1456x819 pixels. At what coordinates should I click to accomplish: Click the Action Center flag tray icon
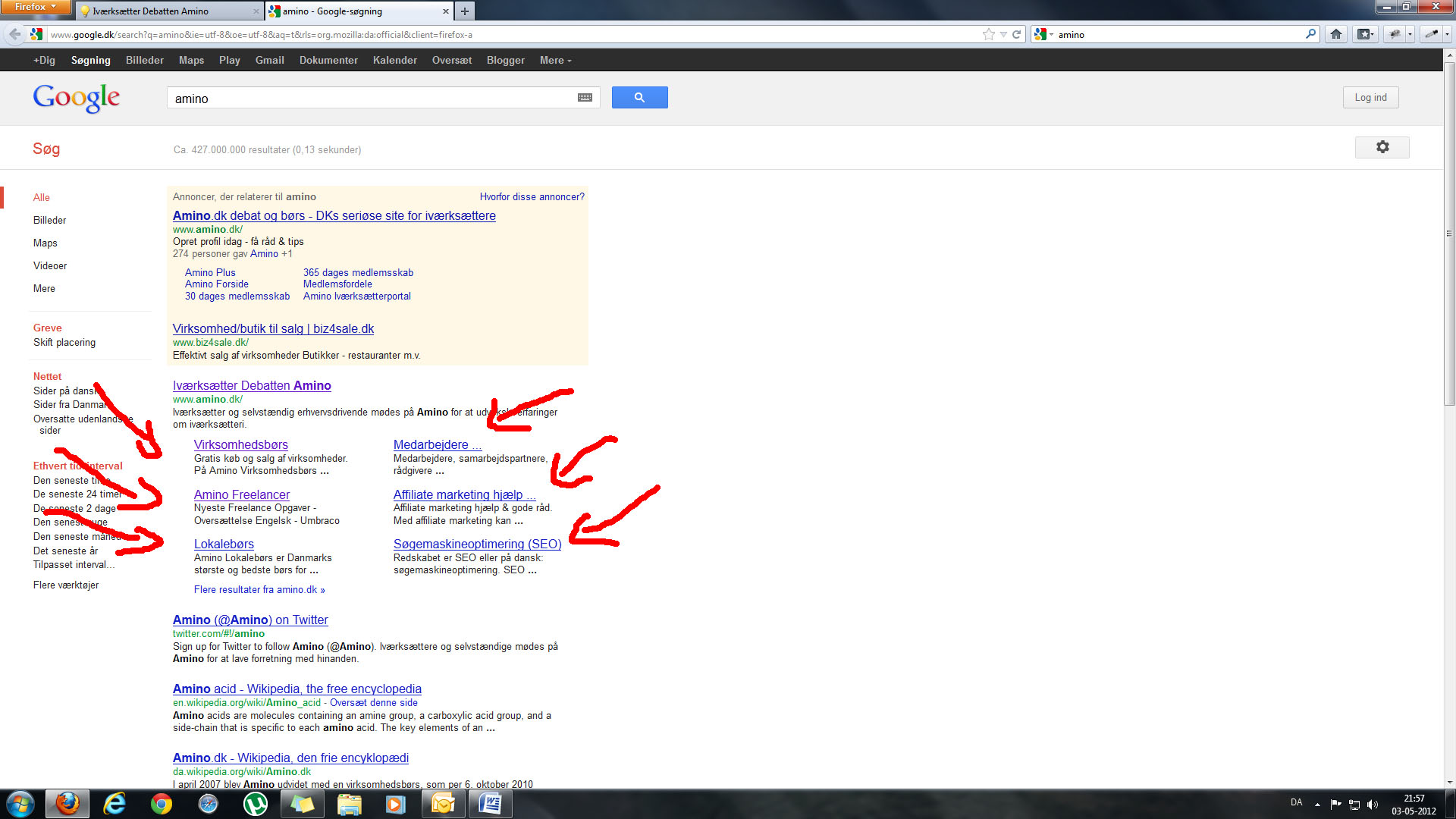point(1335,805)
